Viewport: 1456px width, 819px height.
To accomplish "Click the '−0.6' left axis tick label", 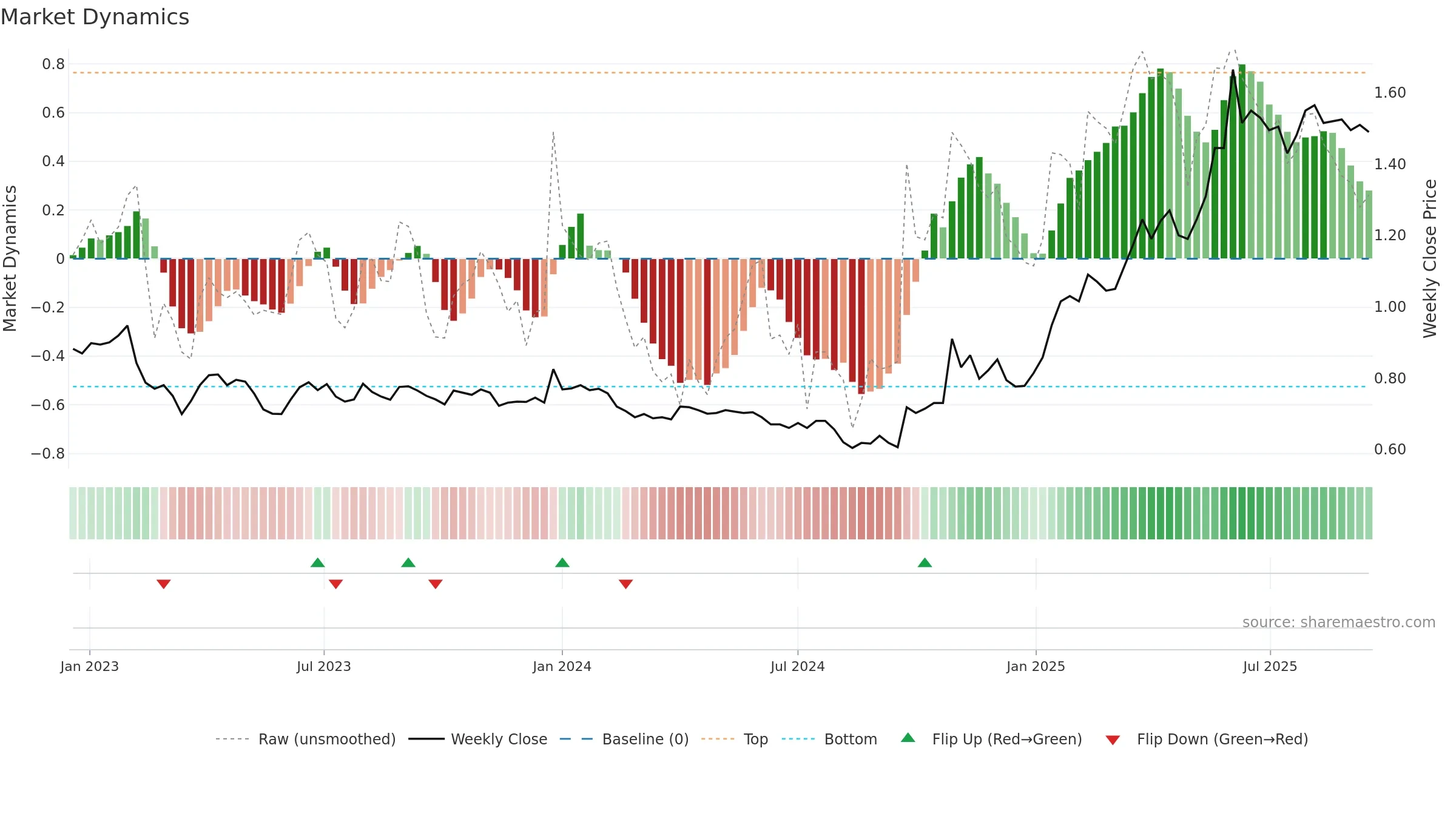I will pos(48,405).
